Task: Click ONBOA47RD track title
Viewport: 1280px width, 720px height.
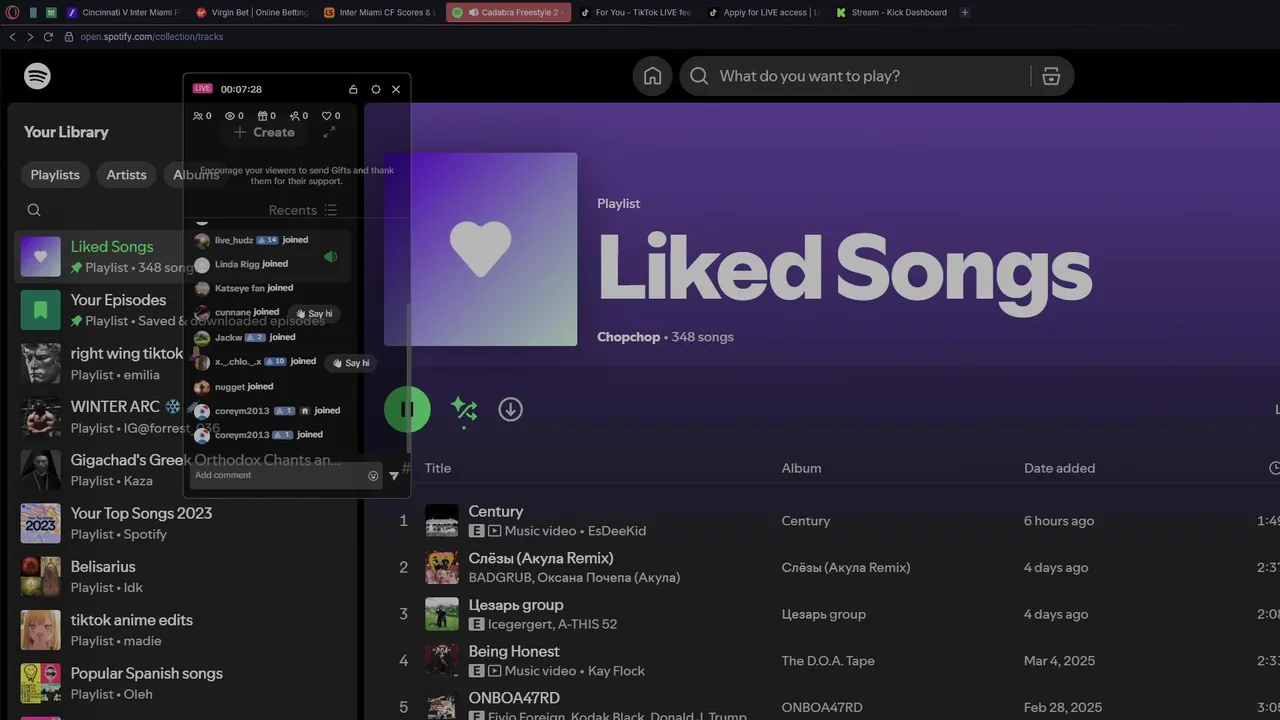Action: (514, 698)
